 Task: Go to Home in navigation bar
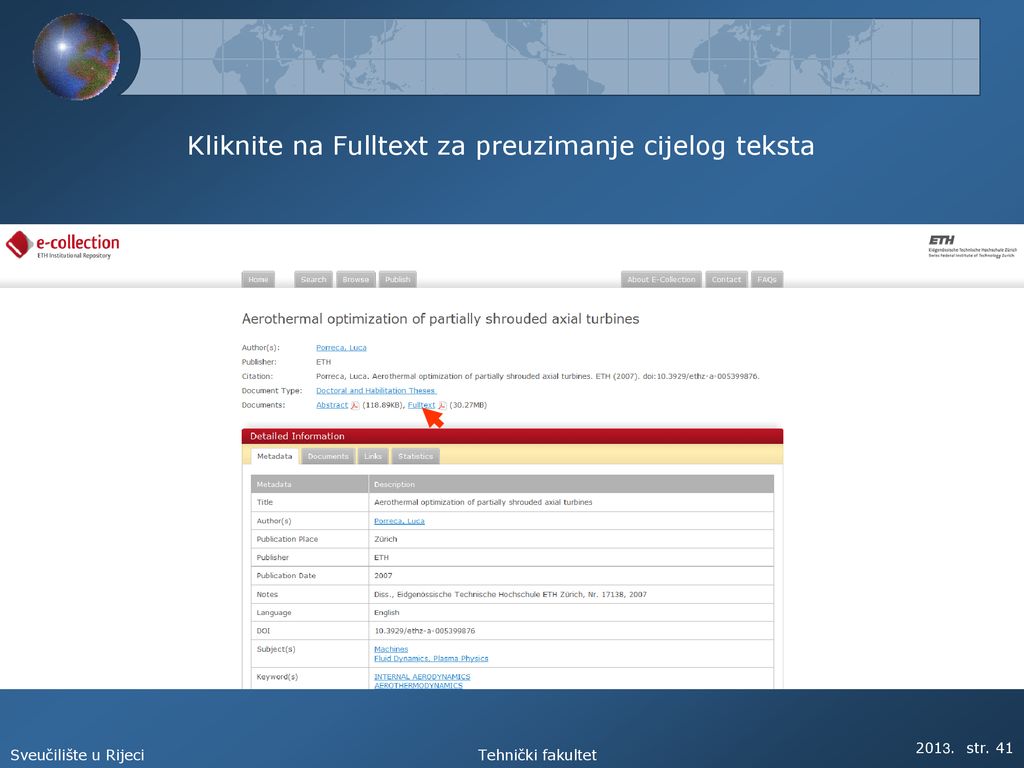pos(258,280)
